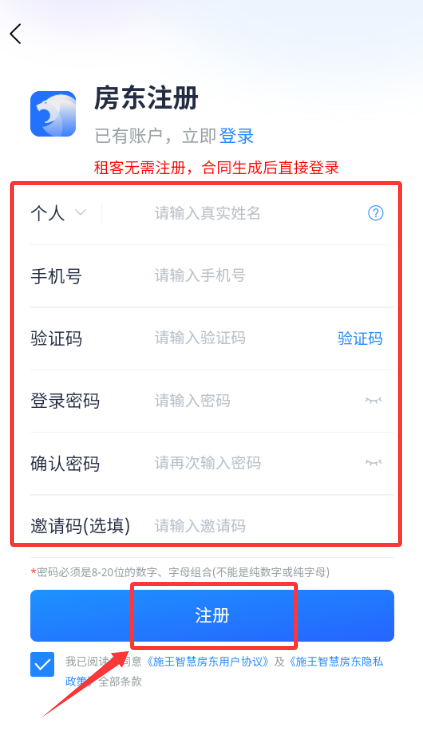The width and height of the screenshot is (423, 737).
Task: Click the chevron next to 个人
Action: click(x=81, y=212)
